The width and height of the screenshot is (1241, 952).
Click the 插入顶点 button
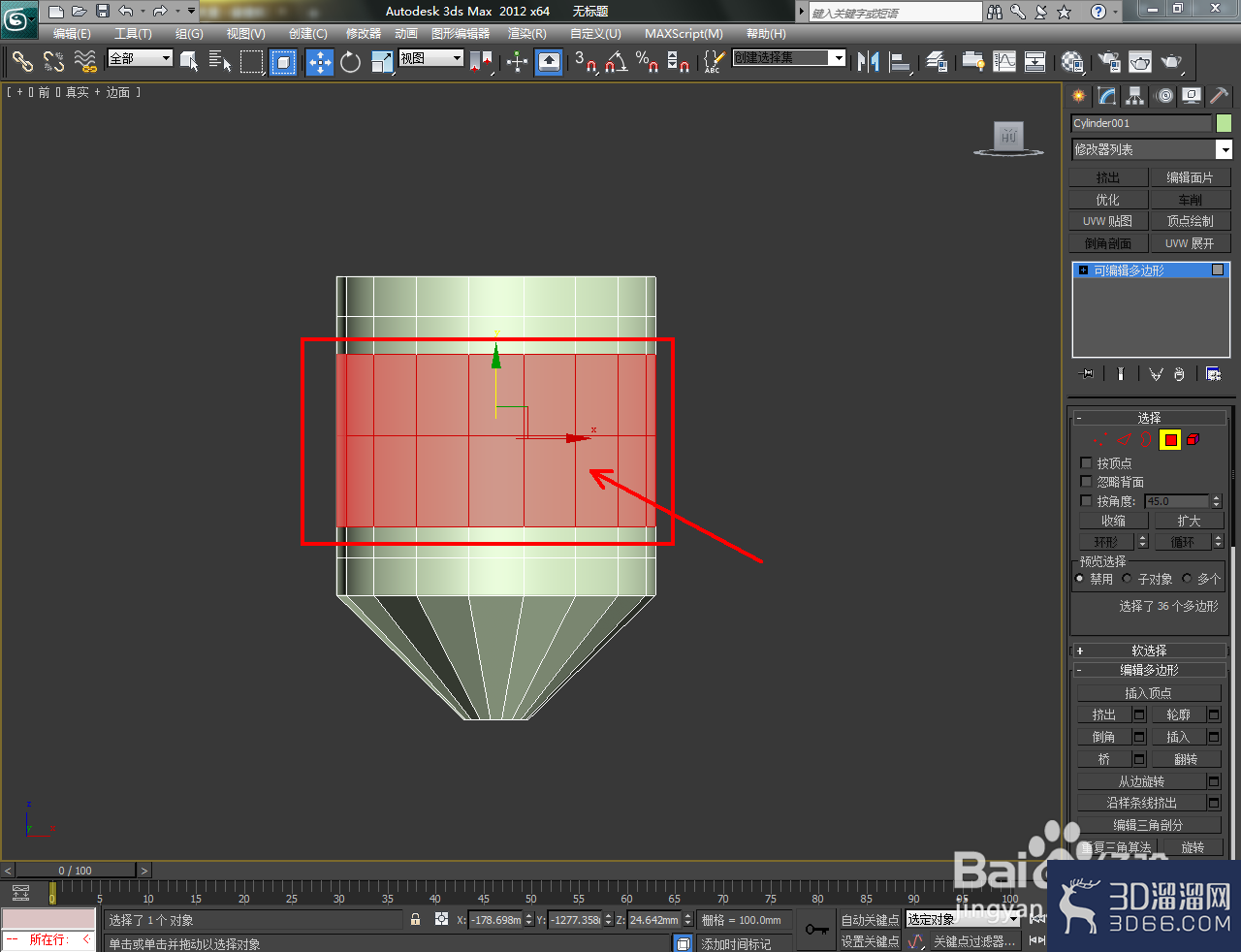point(1149,693)
